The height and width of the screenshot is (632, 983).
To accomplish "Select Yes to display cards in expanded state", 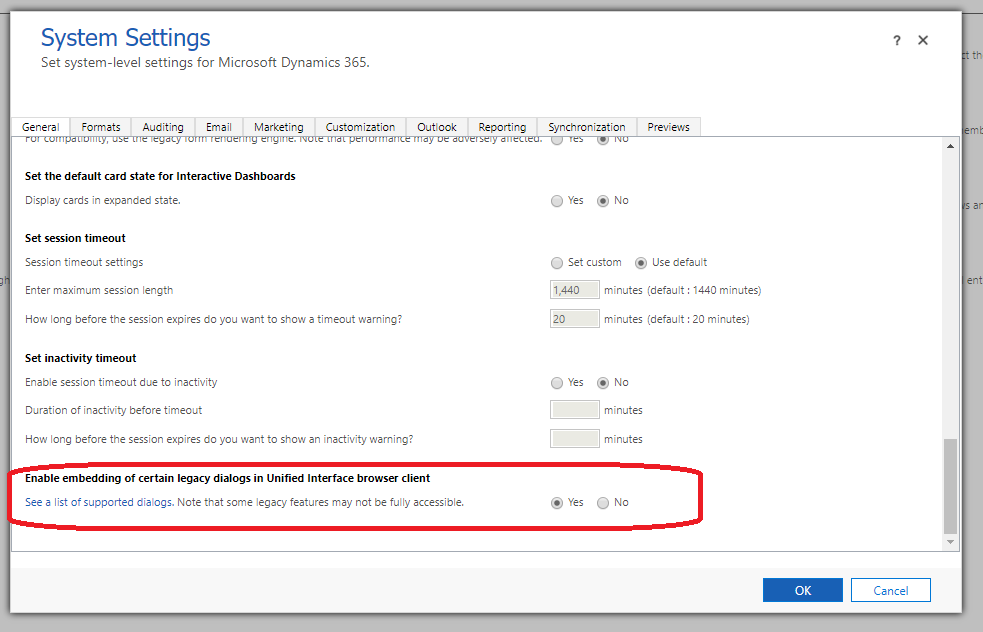I will [x=557, y=200].
